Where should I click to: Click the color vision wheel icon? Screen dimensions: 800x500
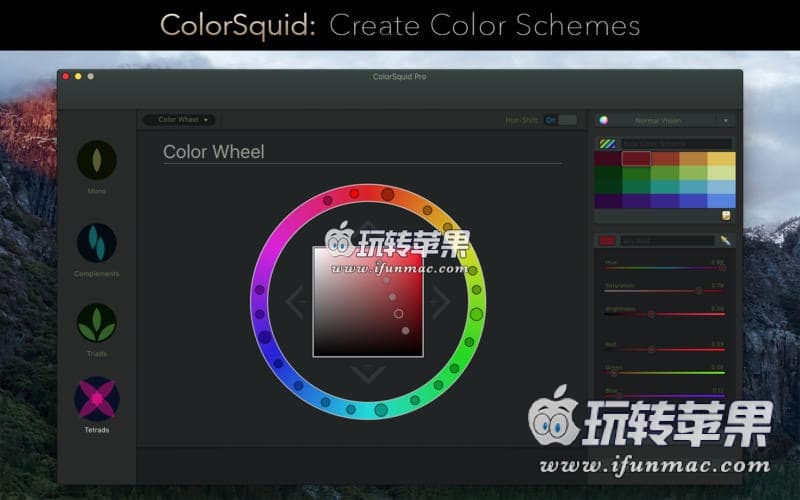click(604, 120)
